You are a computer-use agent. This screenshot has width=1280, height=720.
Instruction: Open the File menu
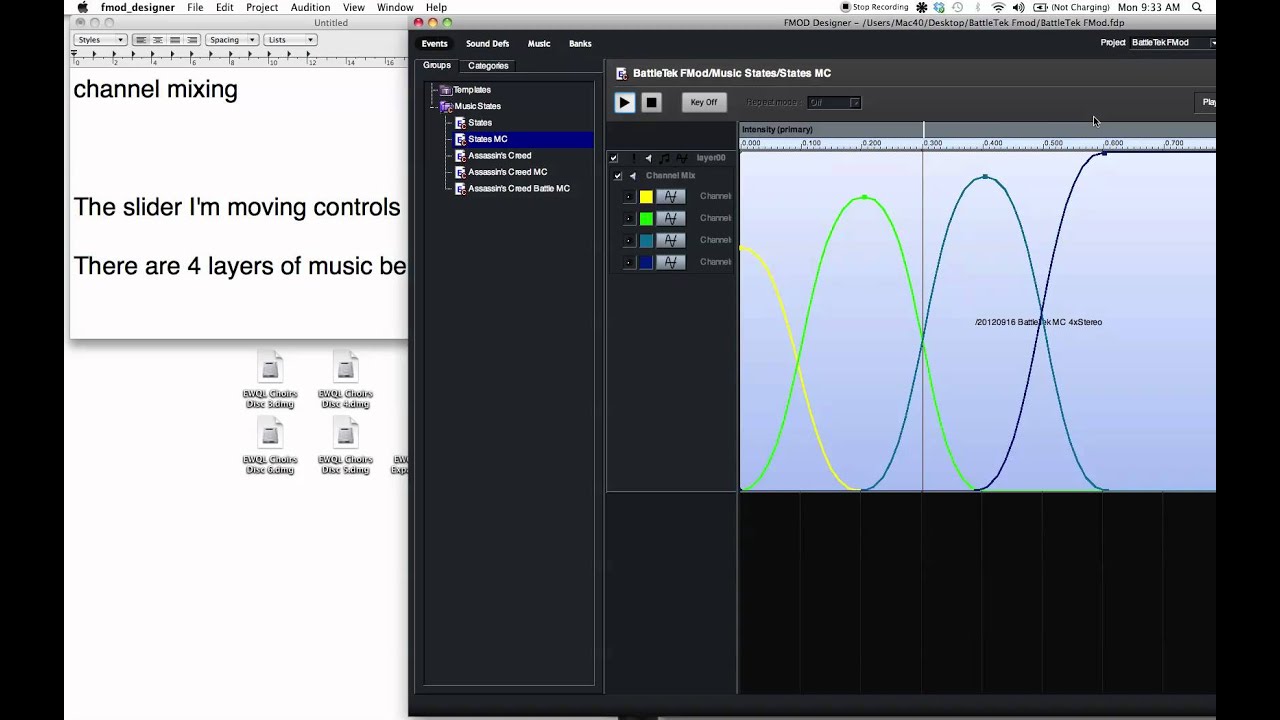tap(195, 7)
